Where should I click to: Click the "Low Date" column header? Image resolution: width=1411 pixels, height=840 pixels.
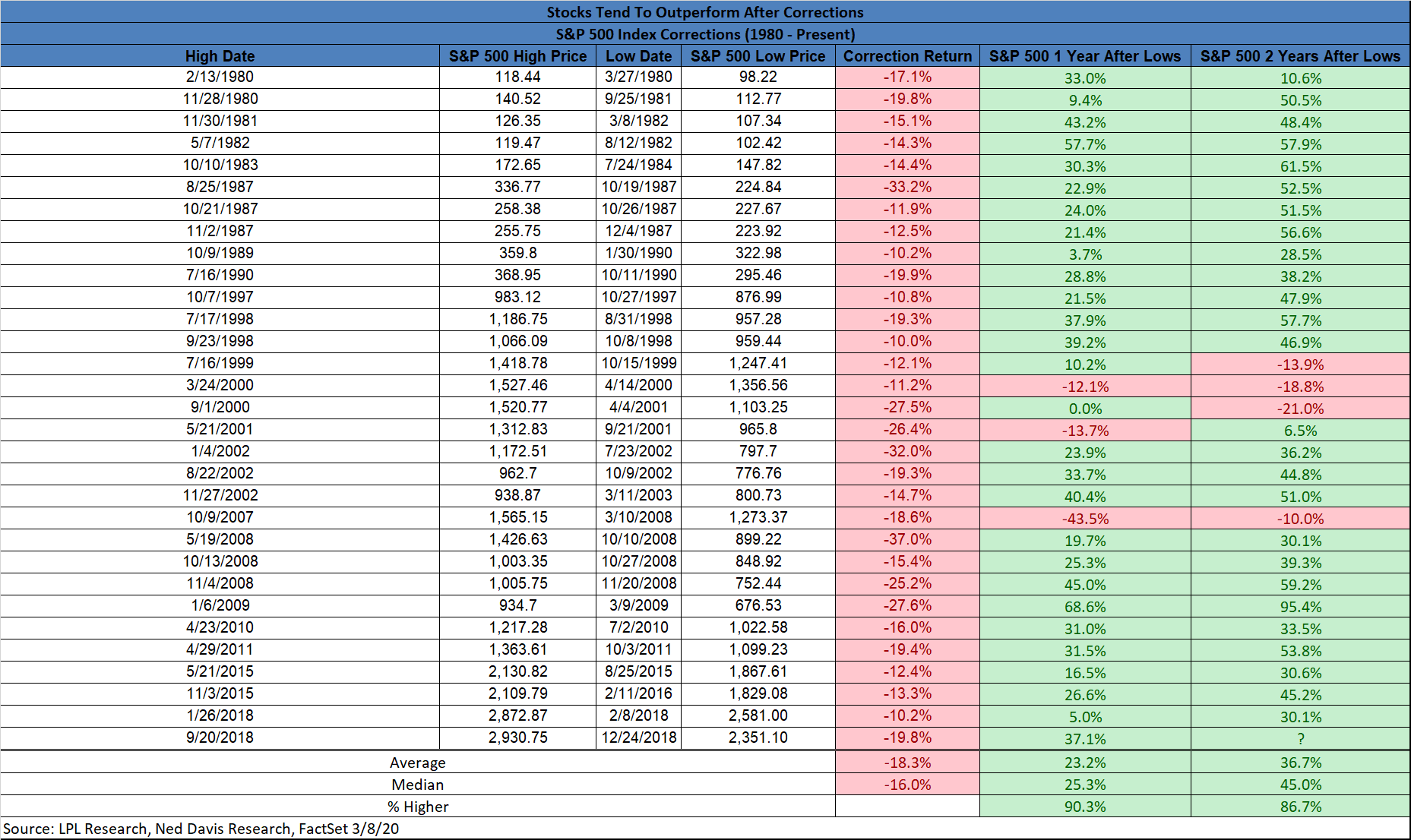(x=638, y=56)
